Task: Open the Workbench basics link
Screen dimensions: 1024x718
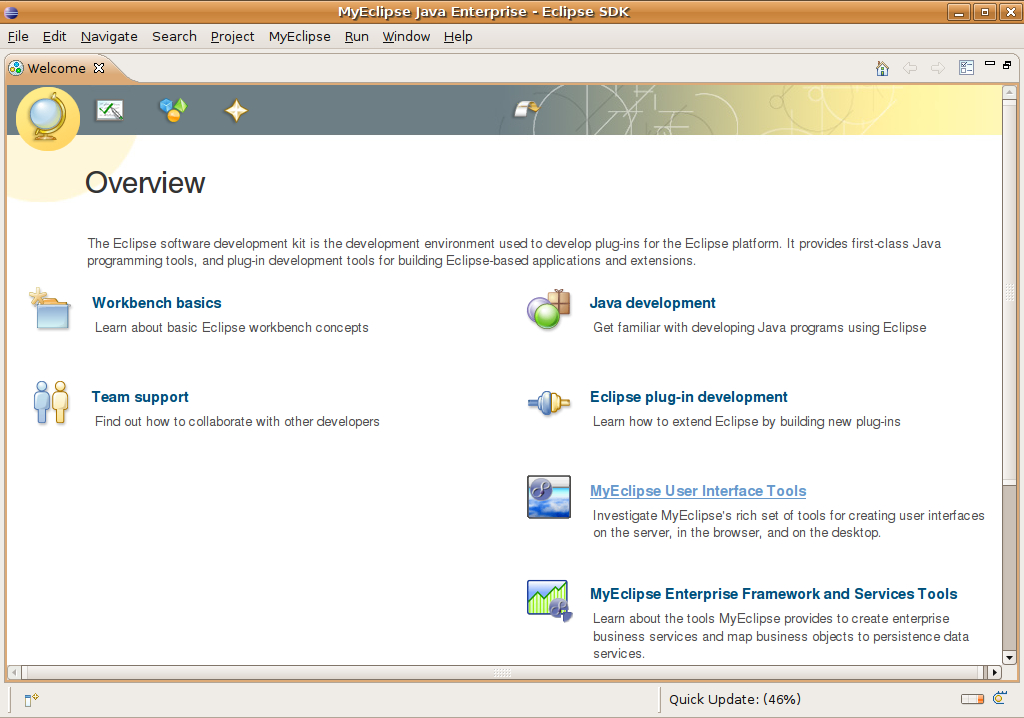Action: tap(157, 303)
